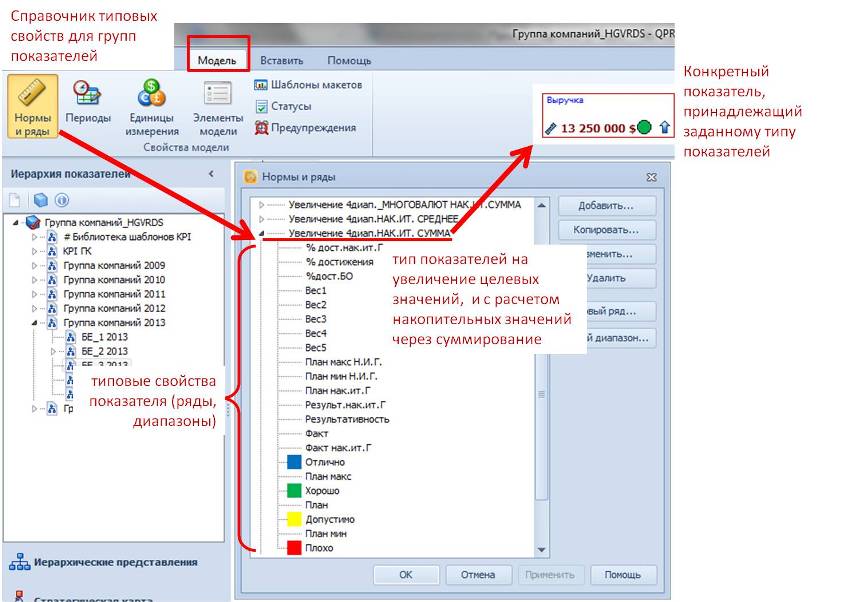The height and width of the screenshot is (602, 841).
Task: Open Статусы in the ribbon
Action: point(283,106)
